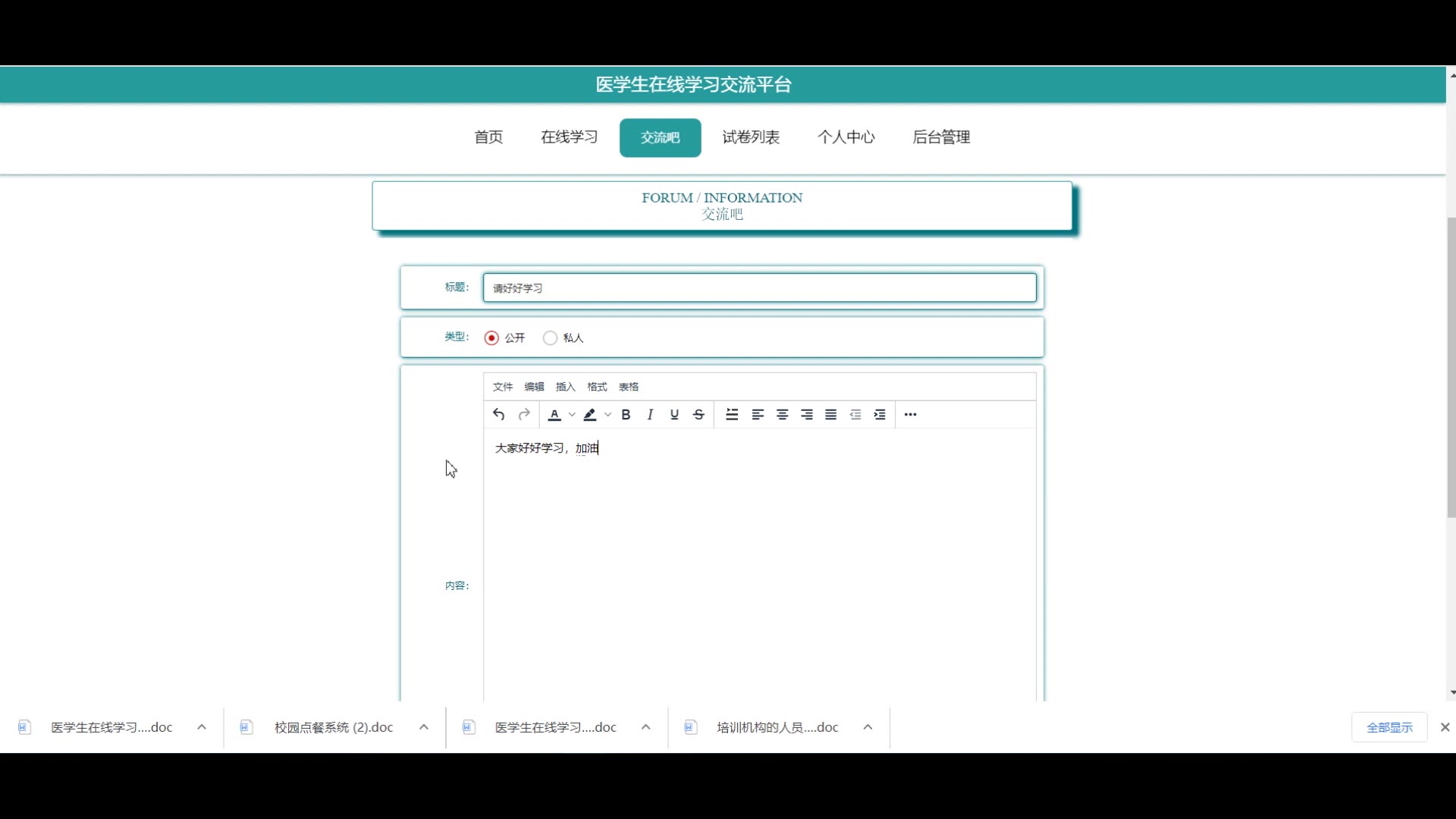This screenshot has height=819, width=1456.
Task: Increase indent in the editor
Action: point(880,414)
